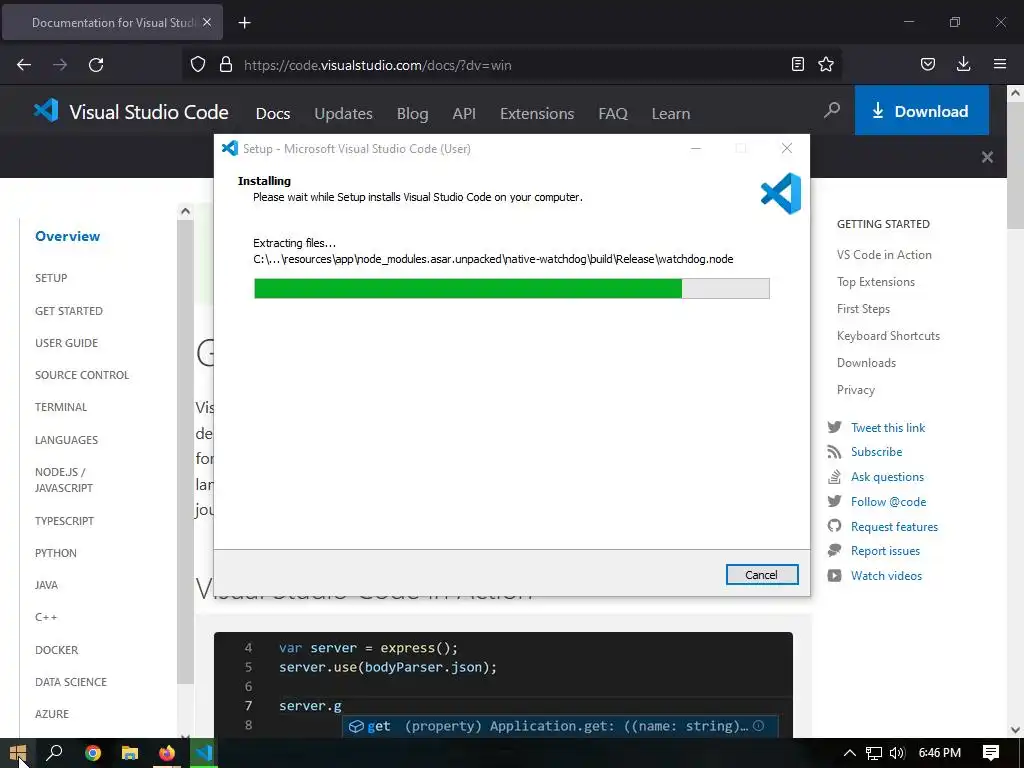Select Overview in the docs sidebar
Image resolution: width=1024 pixels, height=768 pixels.
click(68, 236)
